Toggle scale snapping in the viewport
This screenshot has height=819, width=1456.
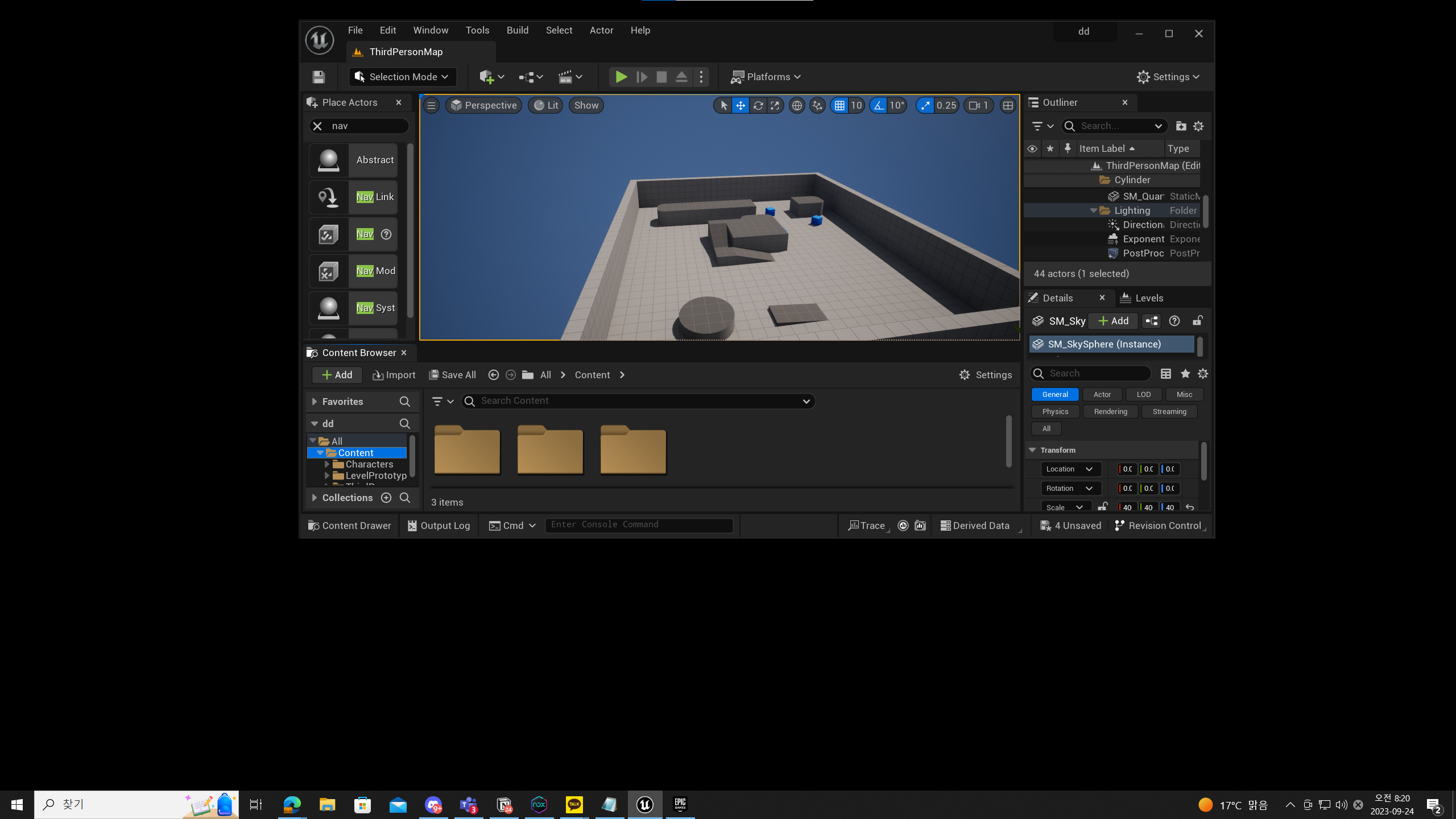click(925, 105)
